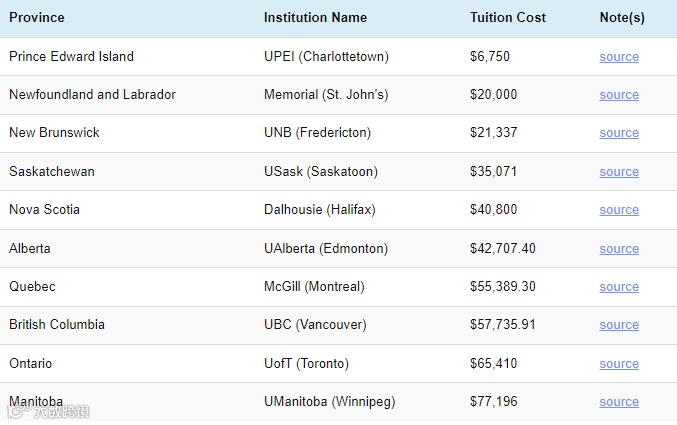
Task: Follow the New Brunswick source link
Action: coord(619,133)
